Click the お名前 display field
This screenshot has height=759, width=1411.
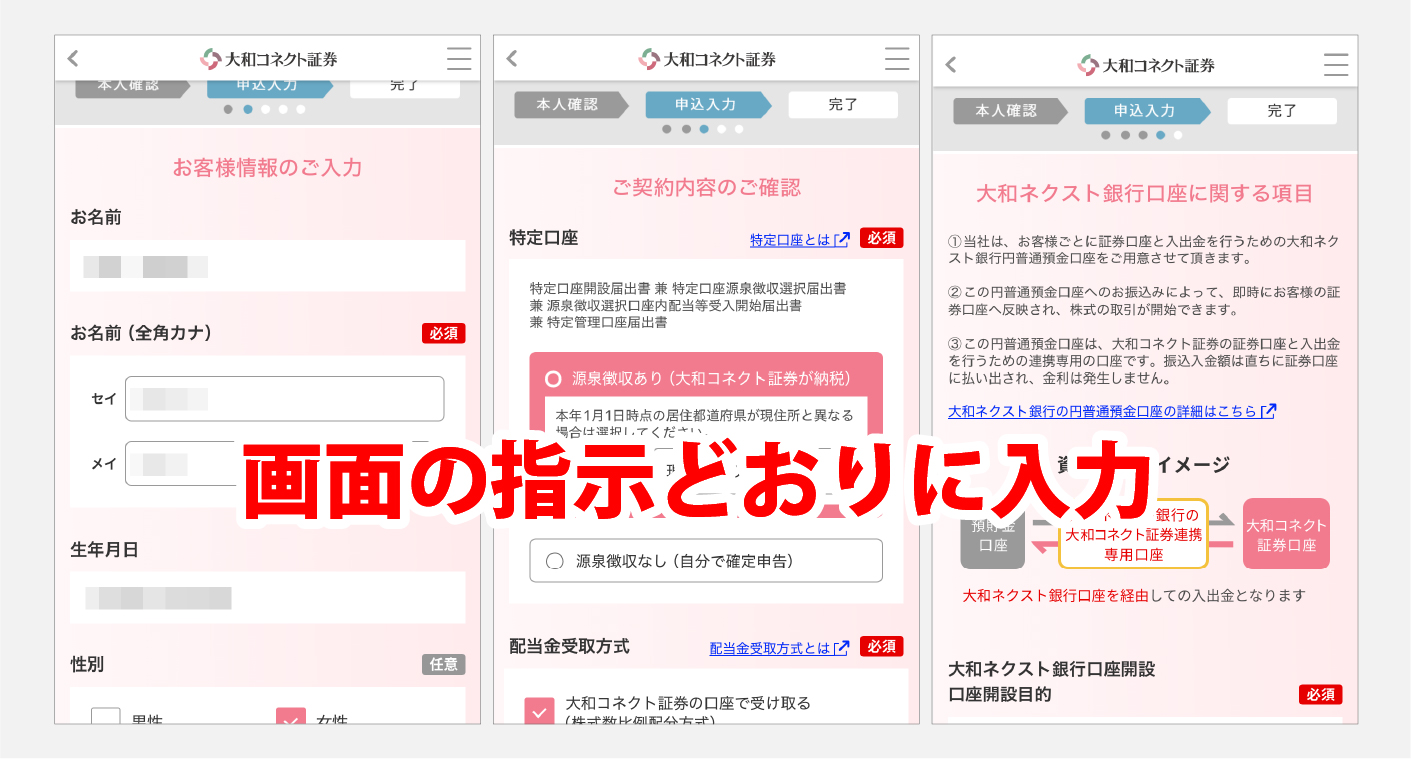[x=268, y=266]
